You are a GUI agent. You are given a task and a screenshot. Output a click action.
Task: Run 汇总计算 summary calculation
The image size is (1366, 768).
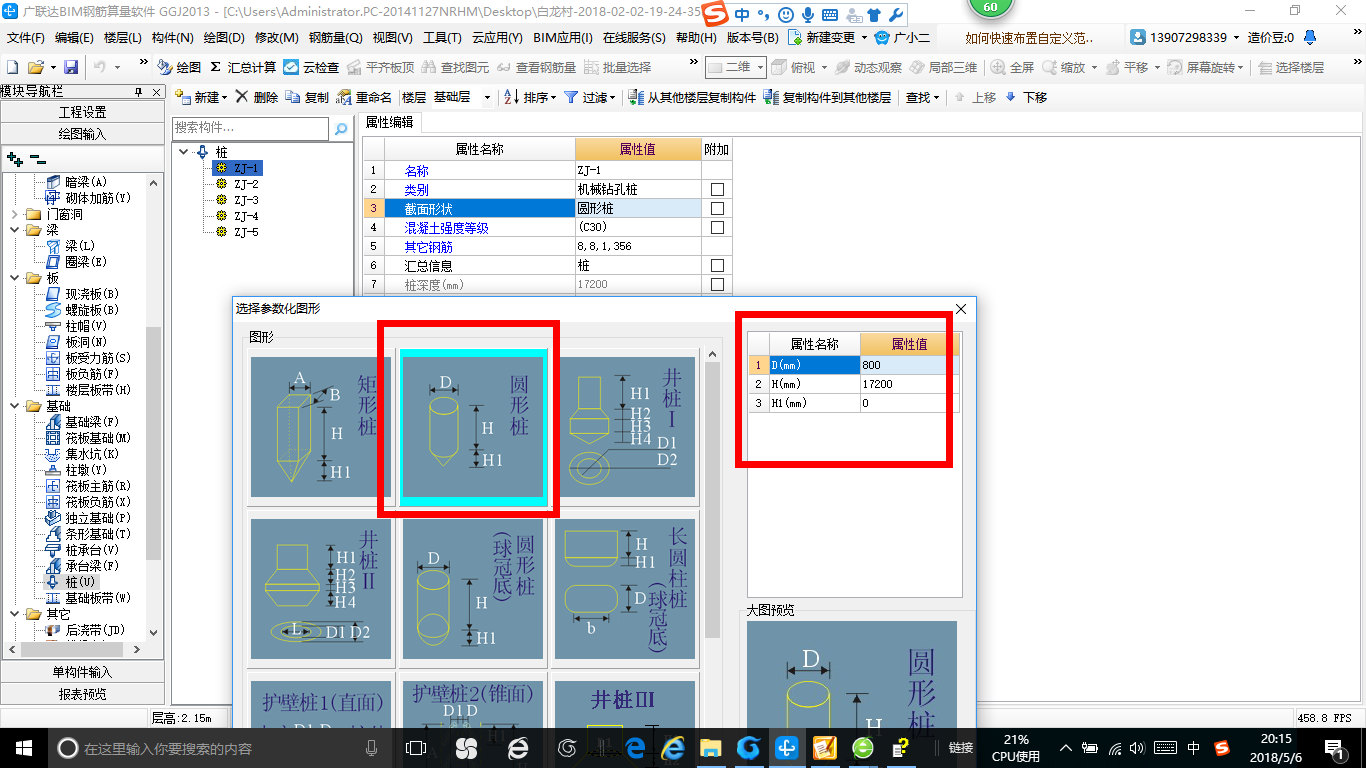(243, 67)
